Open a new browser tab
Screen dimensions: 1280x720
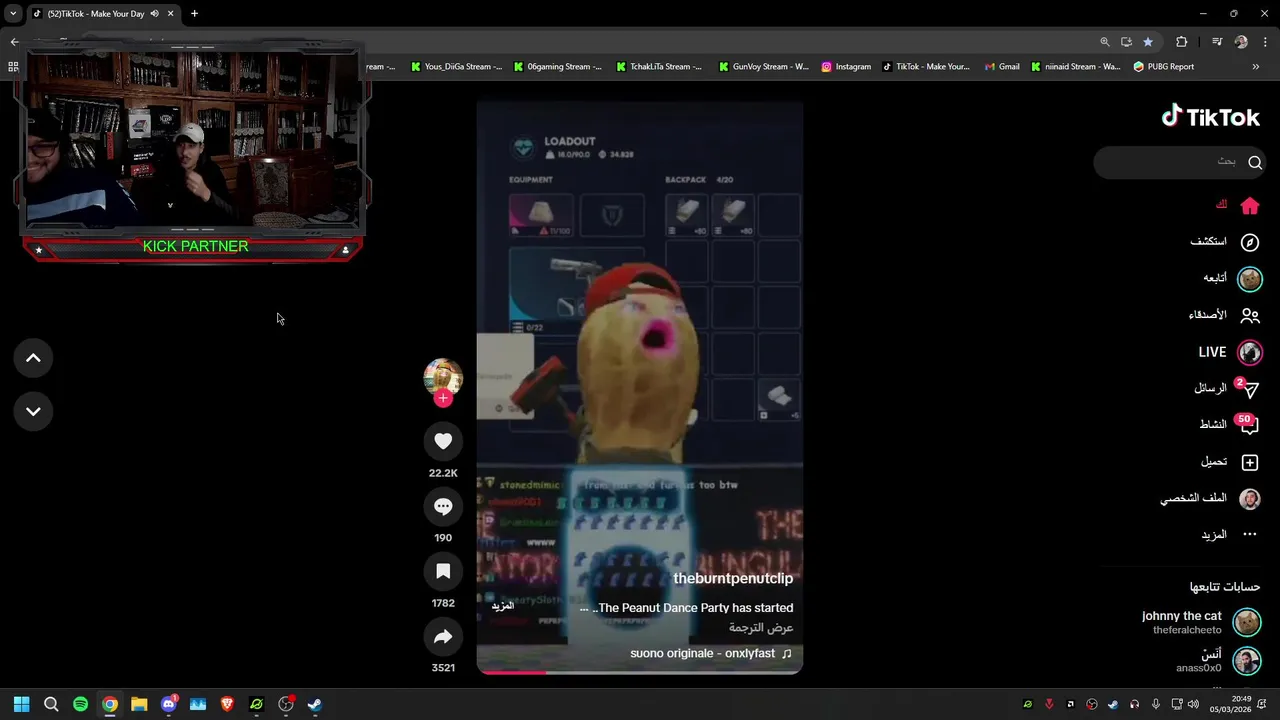point(194,13)
